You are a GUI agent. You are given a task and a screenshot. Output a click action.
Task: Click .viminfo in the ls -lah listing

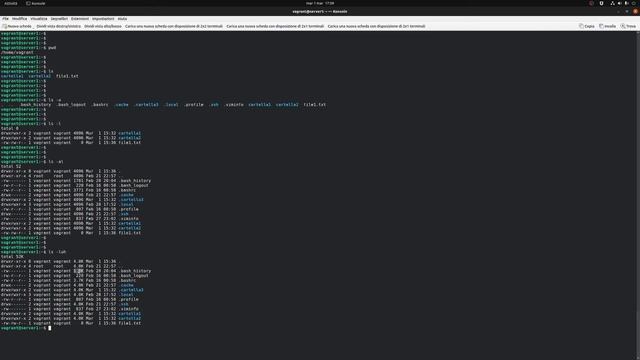[x=129, y=309]
